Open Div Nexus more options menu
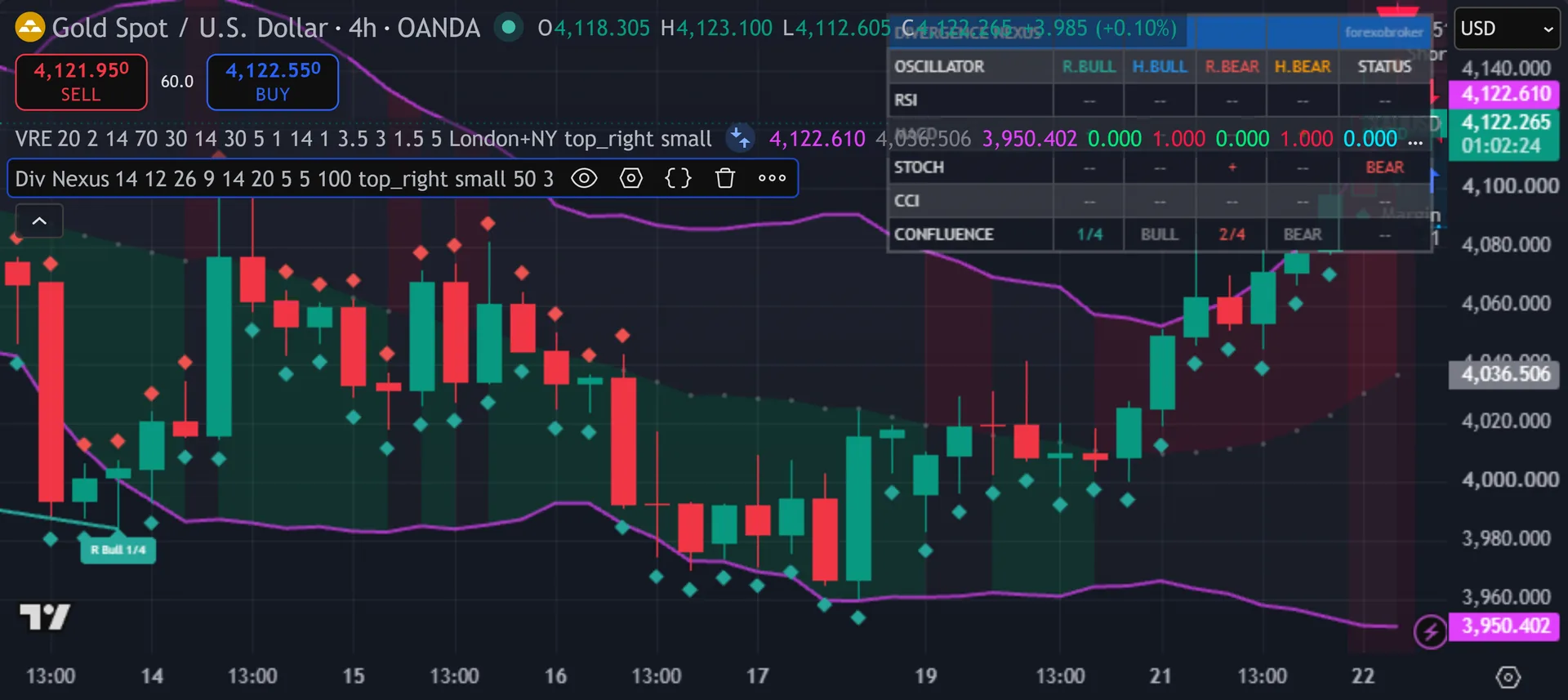The height and width of the screenshot is (700, 1568). point(772,178)
